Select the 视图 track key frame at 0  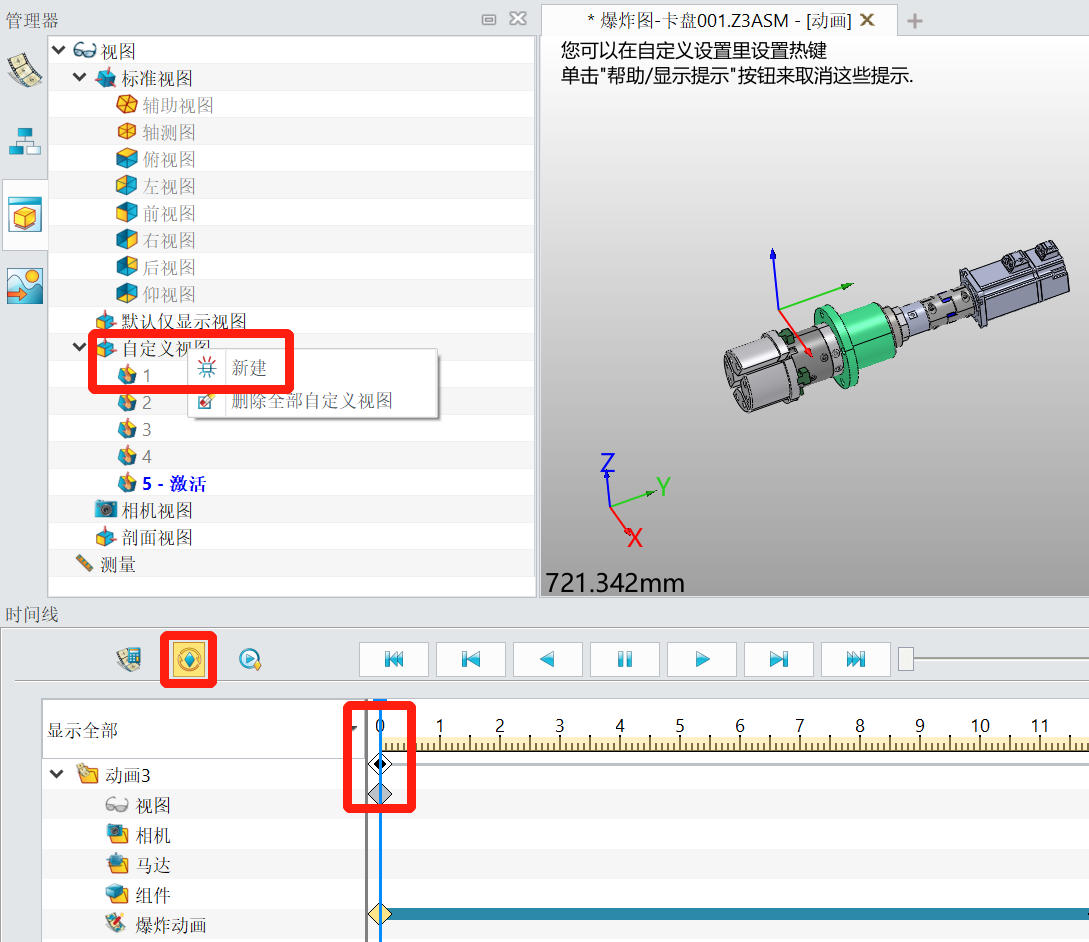[x=379, y=794]
